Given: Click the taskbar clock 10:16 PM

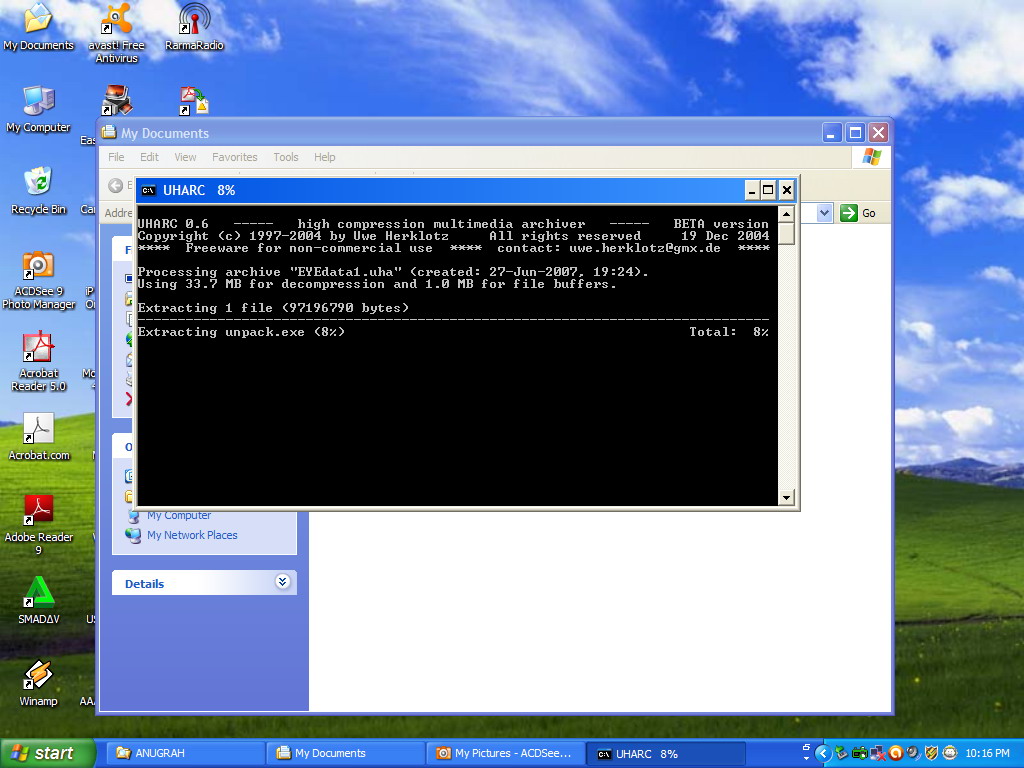Looking at the screenshot, I should [987, 753].
